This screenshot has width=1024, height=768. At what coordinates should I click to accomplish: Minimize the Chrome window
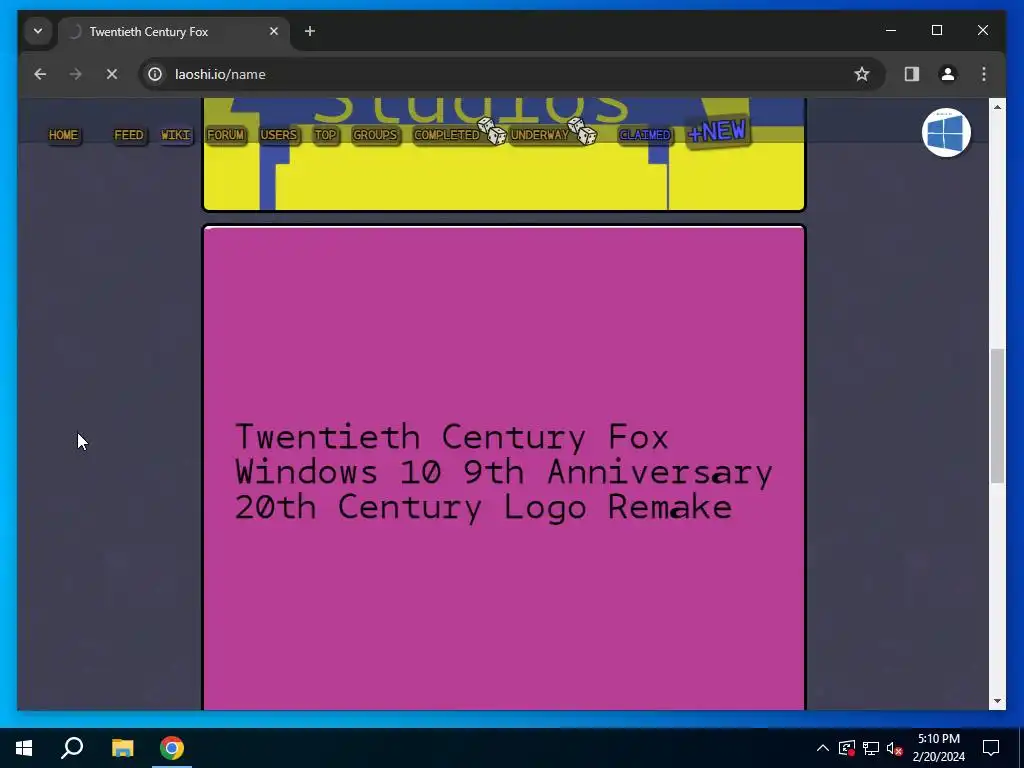click(x=891, y=31)
